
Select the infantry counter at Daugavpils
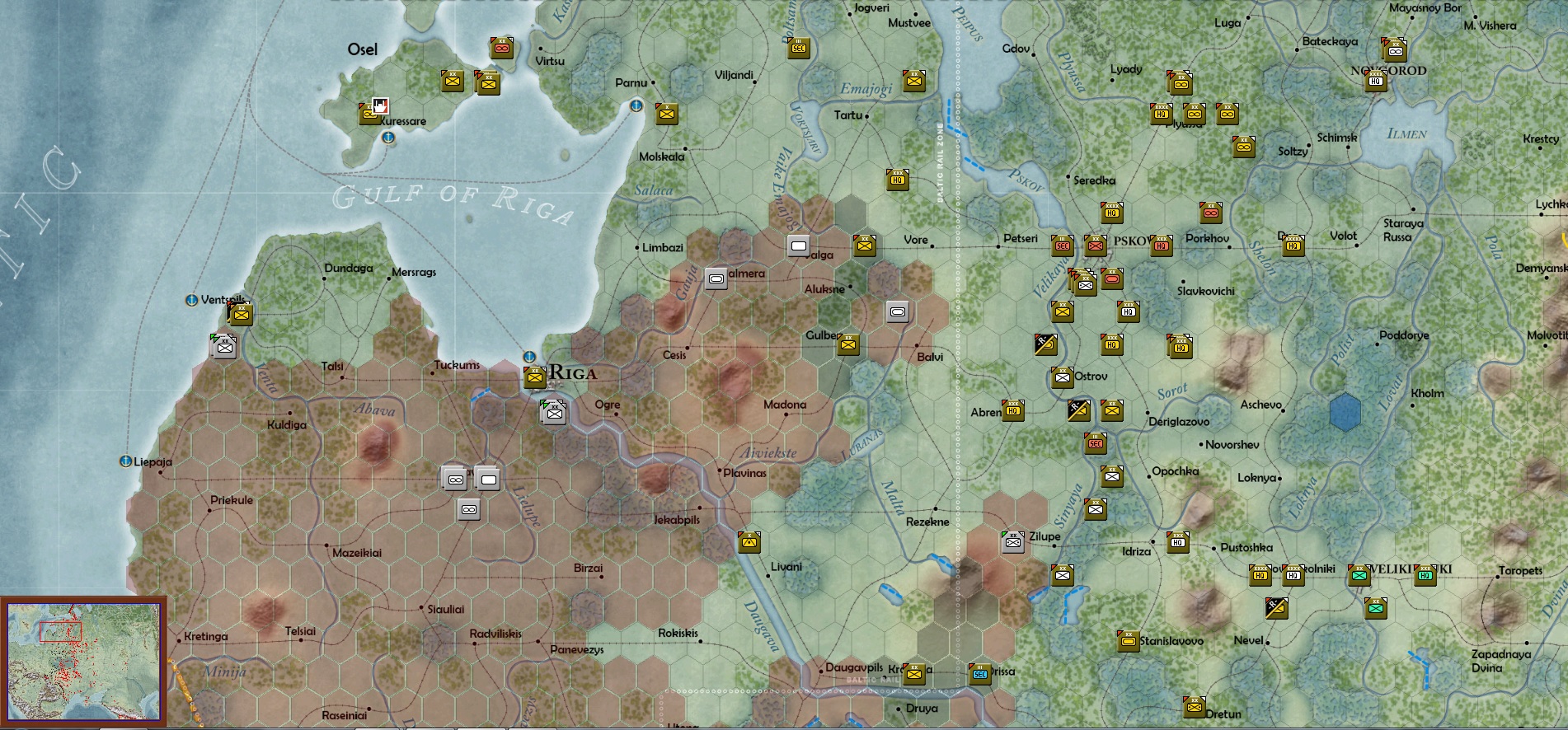pos(913,673)
